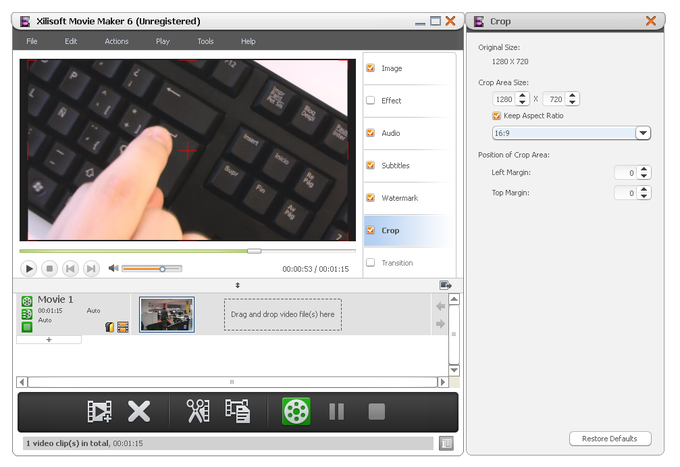Click the green square track icon for Movie 1
The height and width of the screenshot is (467, 680).
(x=27, y=327)
